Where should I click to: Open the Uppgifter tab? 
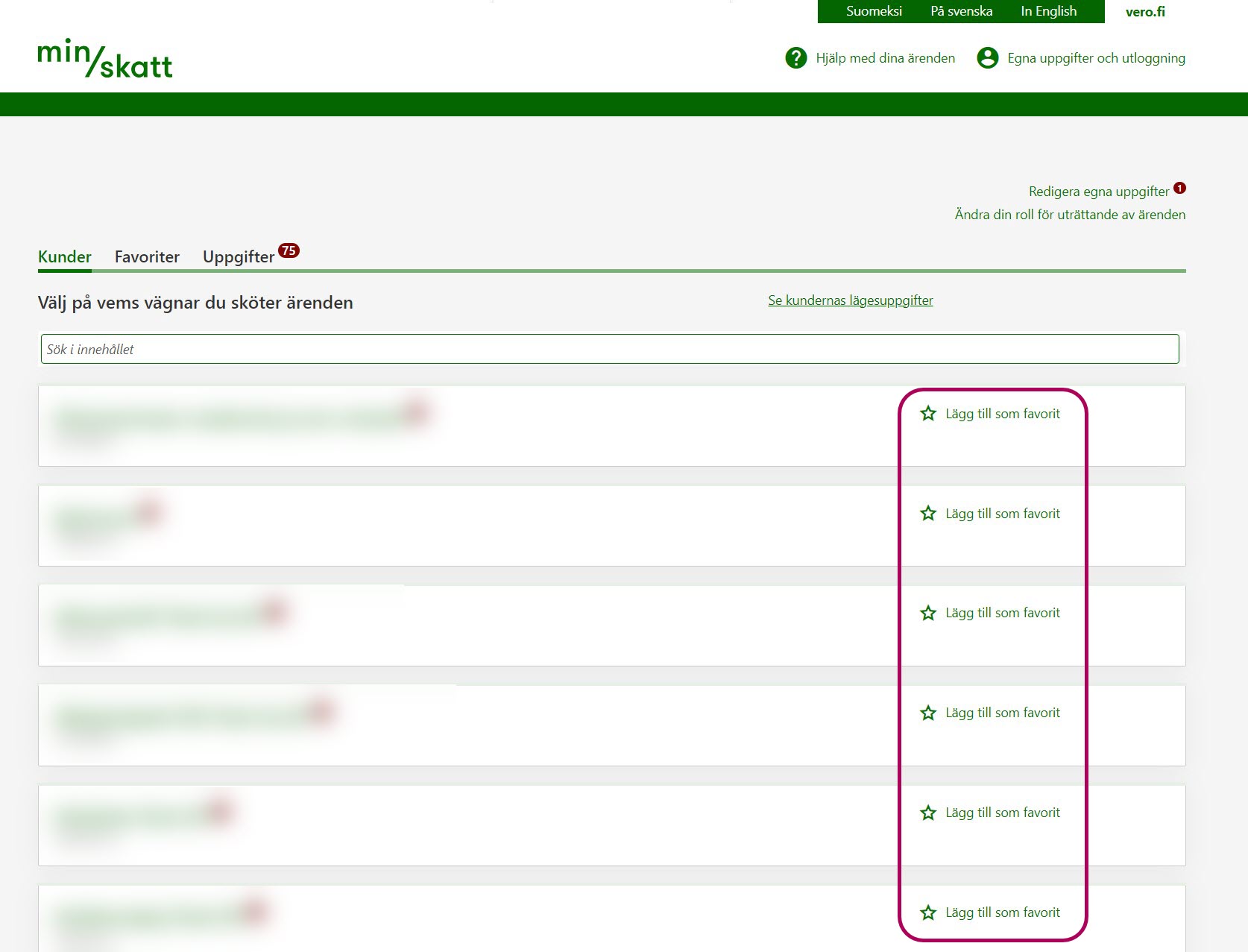tap(239, 257)
